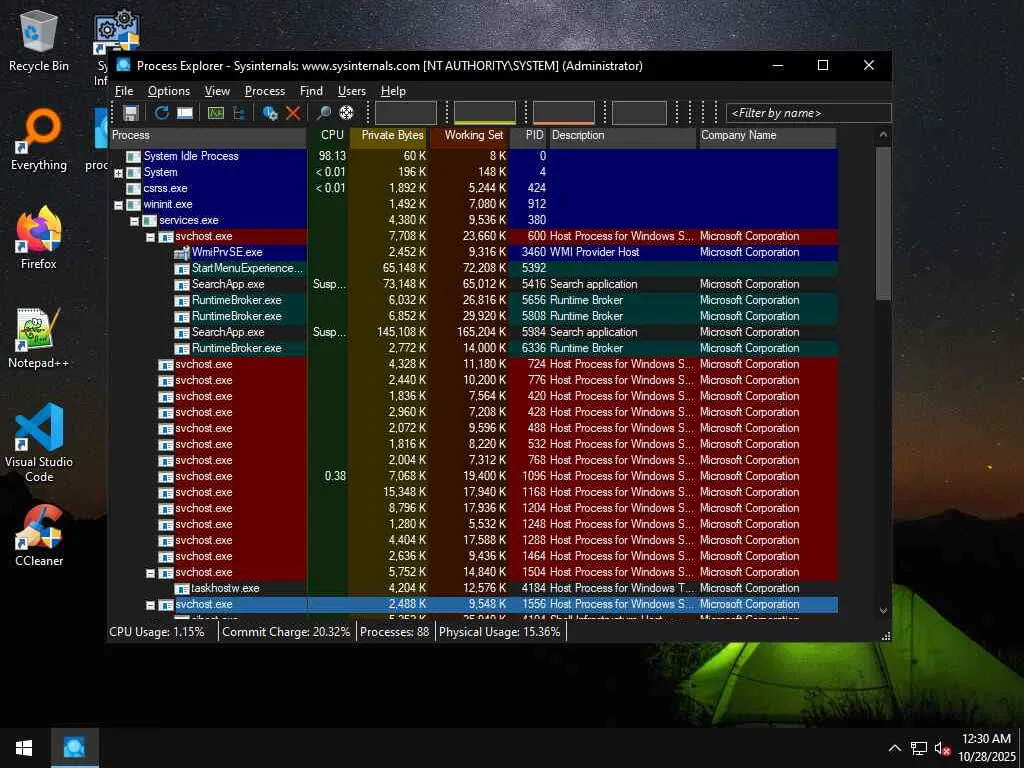Click the csrss.exe process icon
The width and height of the screenshot is (1024, 768).
(133, 189)
